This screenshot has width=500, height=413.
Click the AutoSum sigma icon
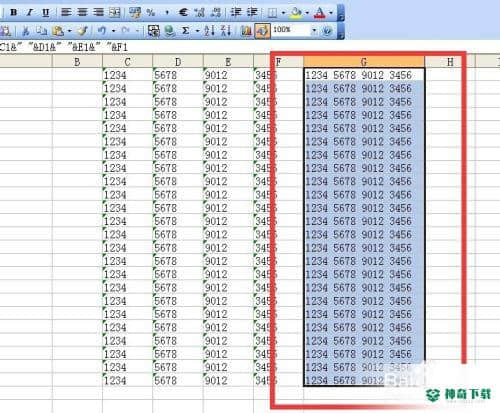pyautogui.click(x=186, y=31)
